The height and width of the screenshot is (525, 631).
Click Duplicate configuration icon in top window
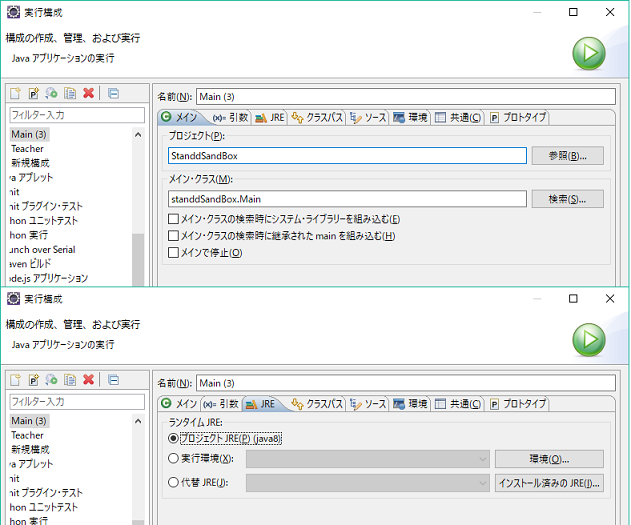click(x=70, y=93)
